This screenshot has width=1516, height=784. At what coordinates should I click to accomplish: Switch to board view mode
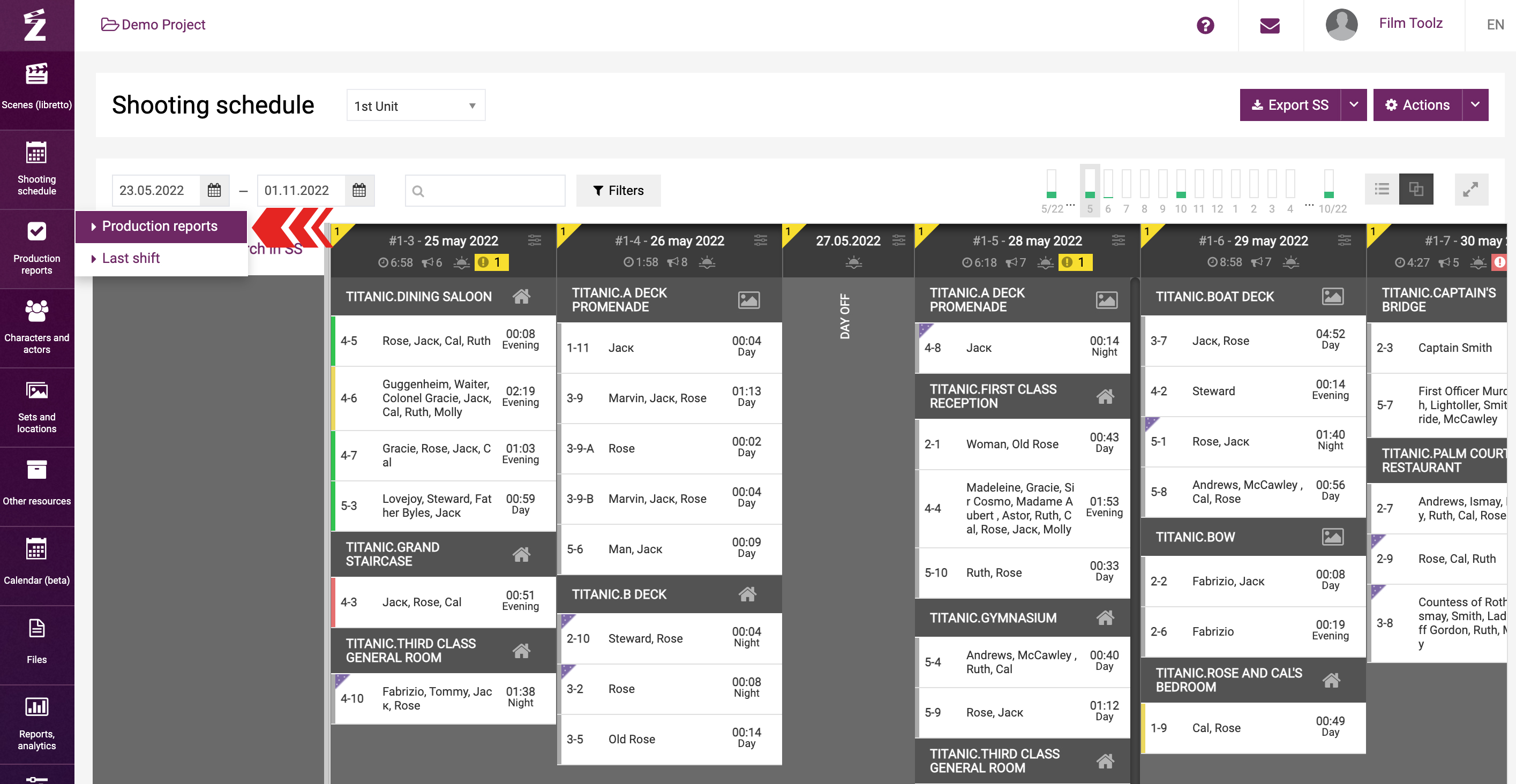pyautogui.click(x=1415, y=190)
